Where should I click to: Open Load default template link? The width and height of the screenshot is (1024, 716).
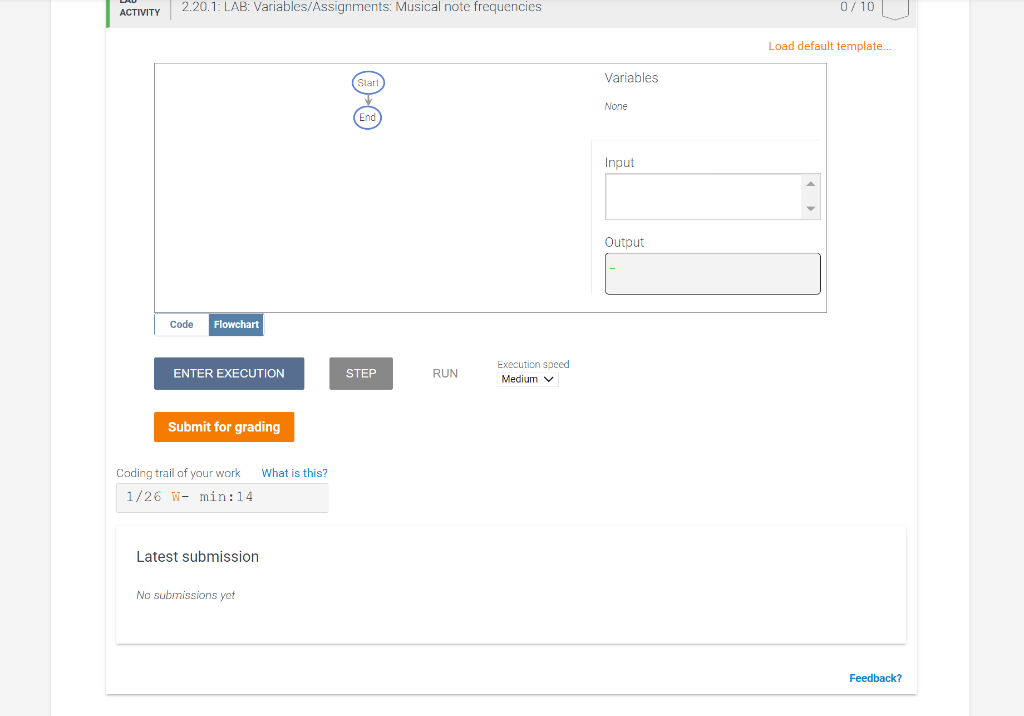coord(829,46)
